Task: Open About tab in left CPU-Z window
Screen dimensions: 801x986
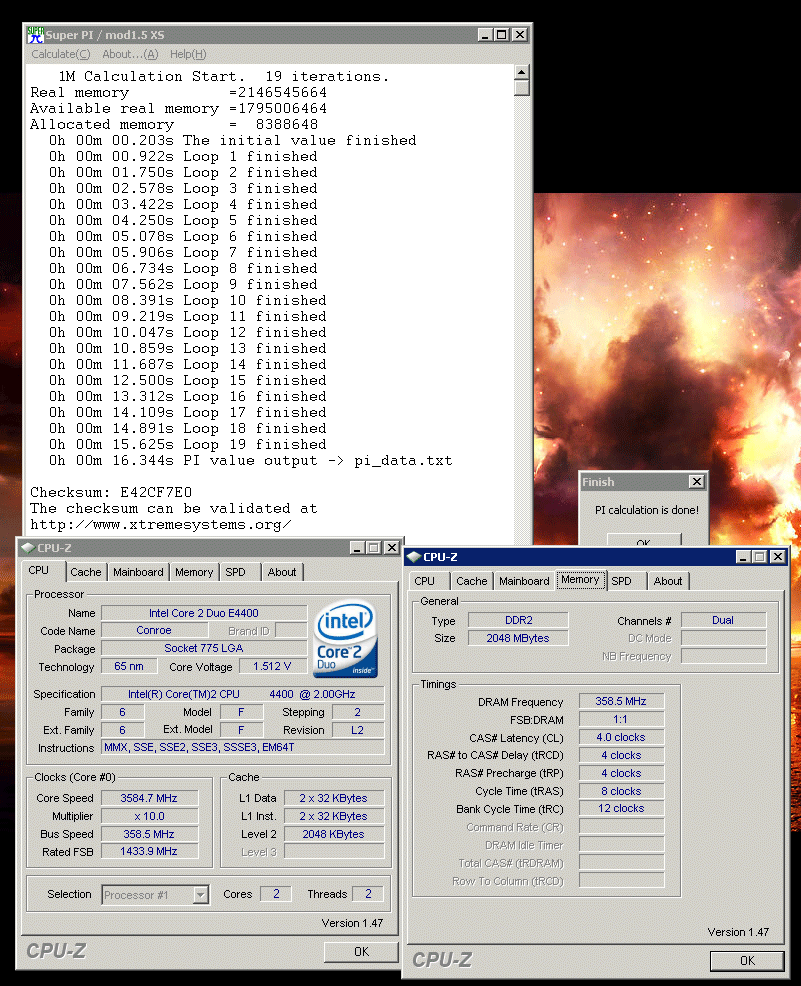Action: (x=282, y=572)
